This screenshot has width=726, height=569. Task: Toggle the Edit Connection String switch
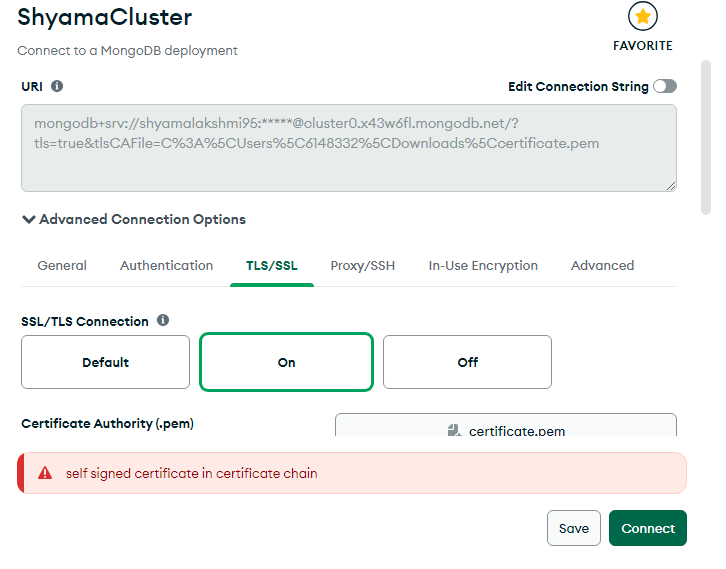click(664, 87)
